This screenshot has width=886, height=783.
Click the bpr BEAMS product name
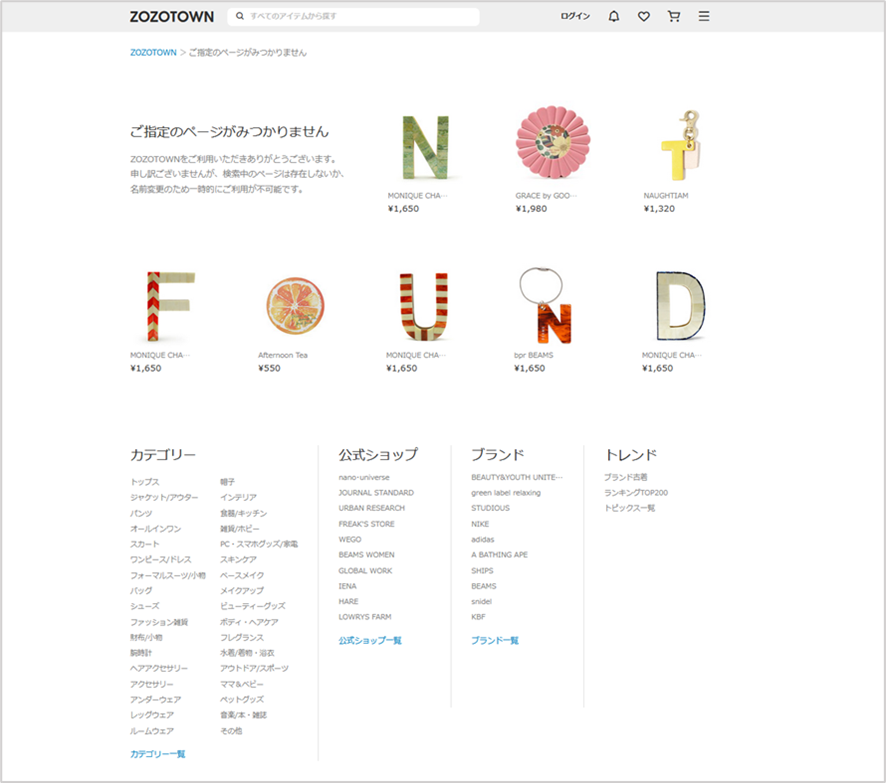(x=533, y=355)
